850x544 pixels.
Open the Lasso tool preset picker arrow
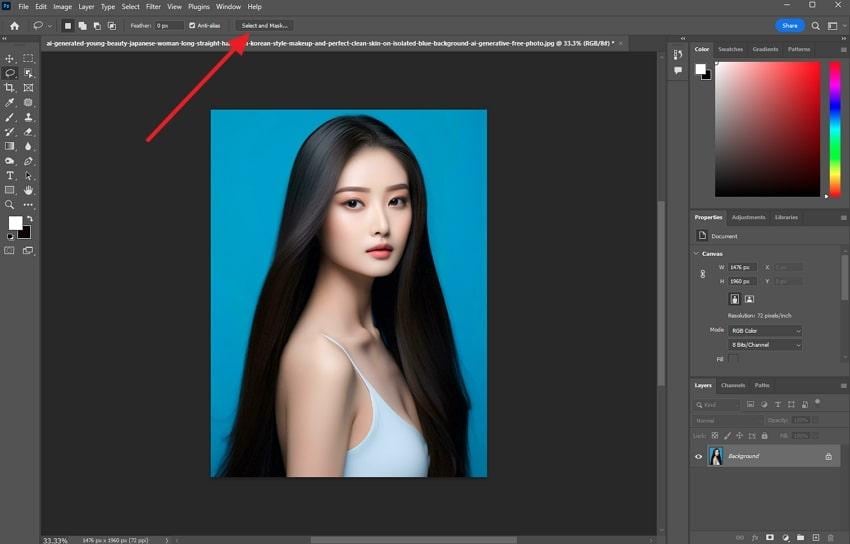coord(50,25)
